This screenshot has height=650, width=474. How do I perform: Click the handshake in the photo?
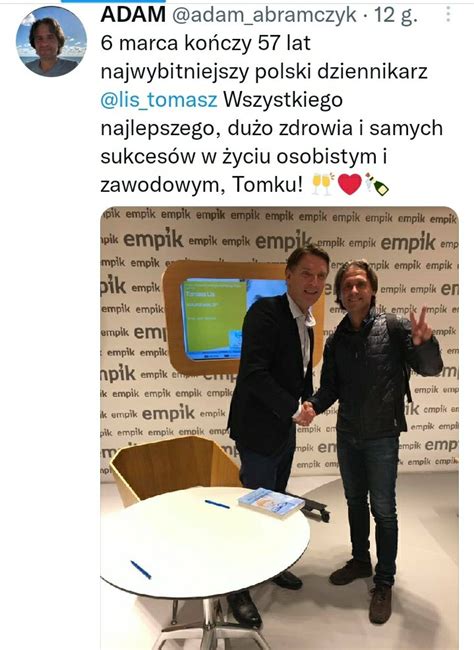pos(306,413)
